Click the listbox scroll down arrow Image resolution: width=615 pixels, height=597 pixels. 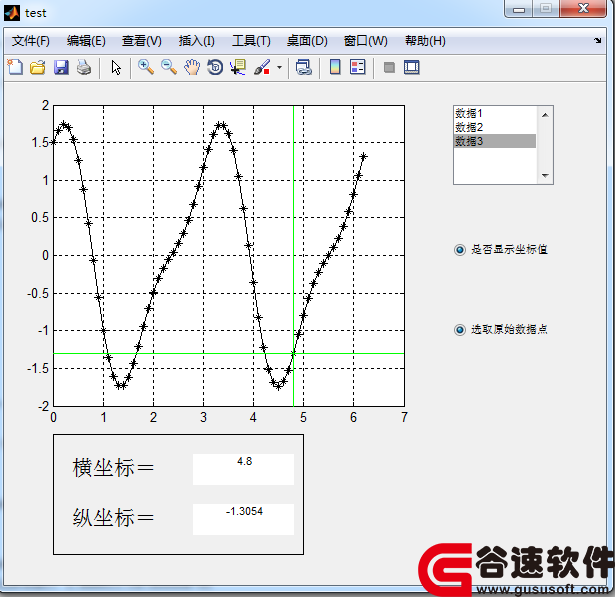point(545,175)
